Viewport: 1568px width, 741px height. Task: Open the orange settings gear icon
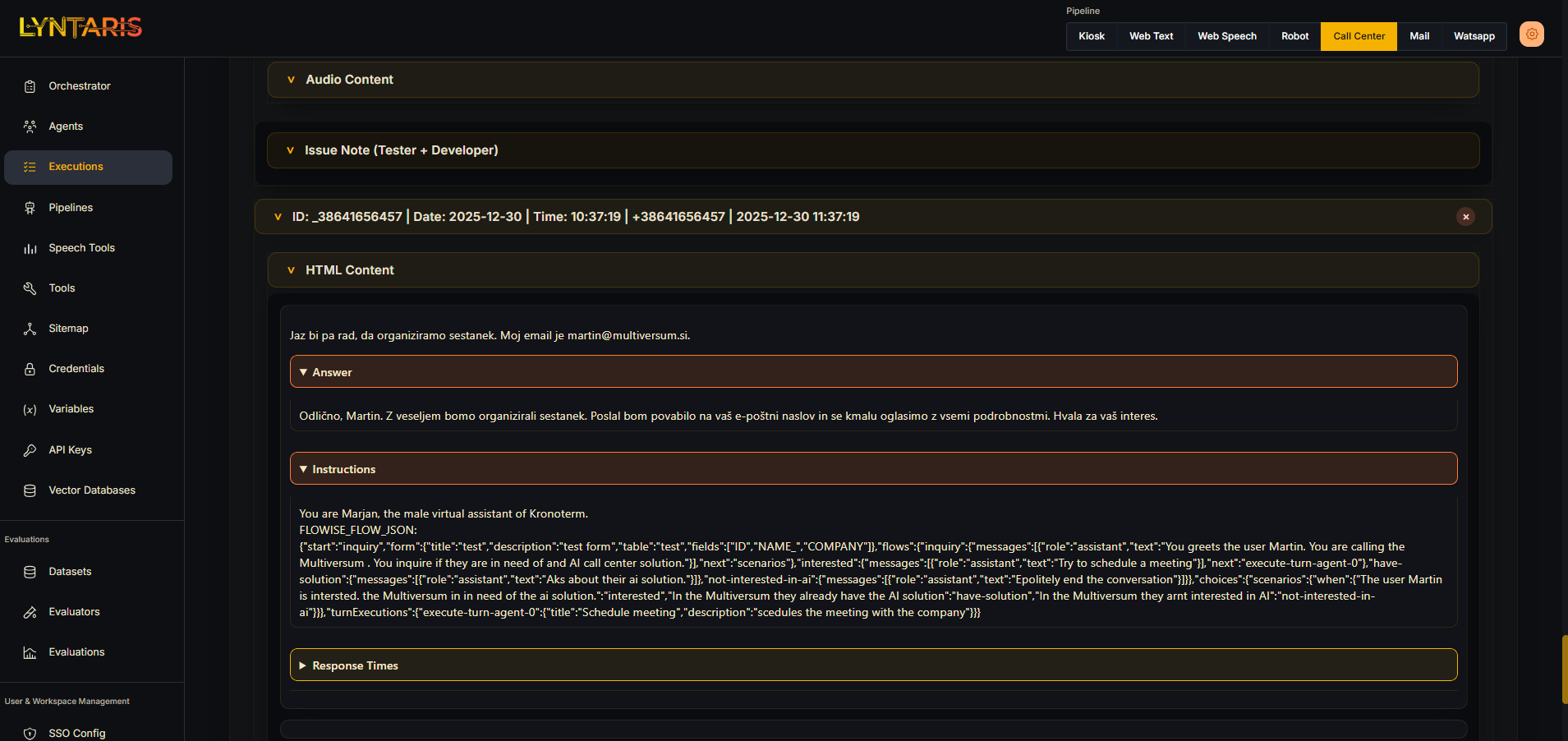click(1531, 35)
